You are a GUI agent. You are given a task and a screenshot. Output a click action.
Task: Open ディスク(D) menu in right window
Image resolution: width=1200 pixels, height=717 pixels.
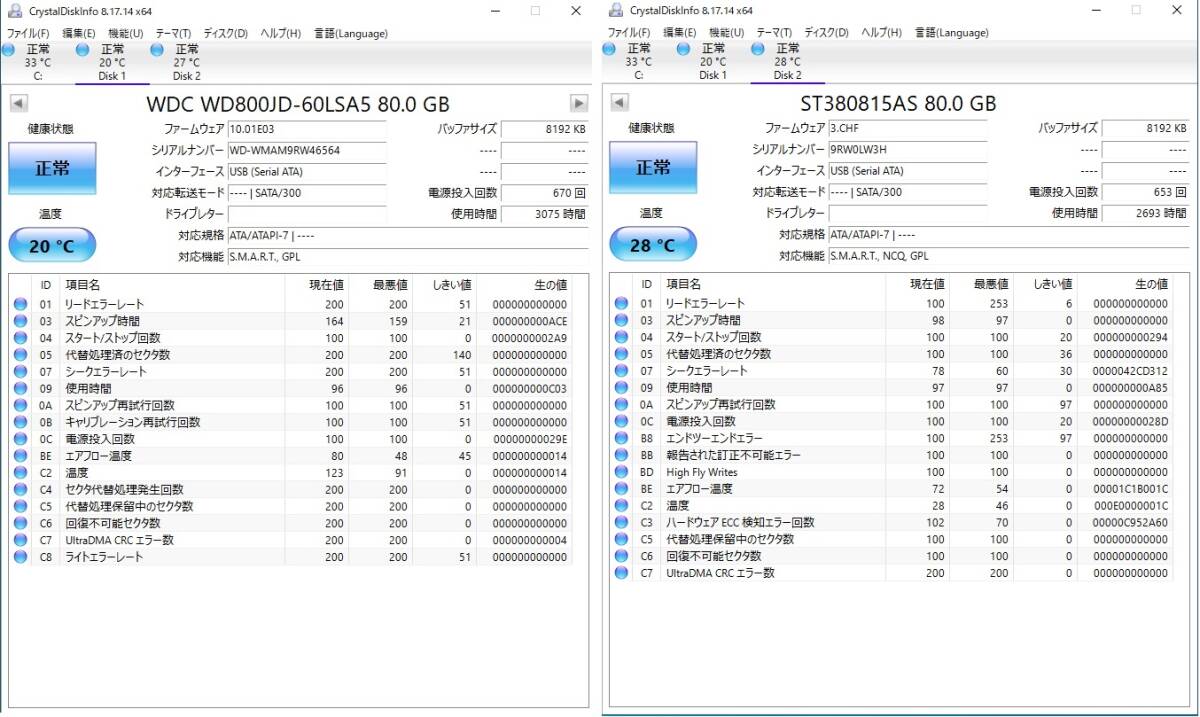(x=826, y=33)
